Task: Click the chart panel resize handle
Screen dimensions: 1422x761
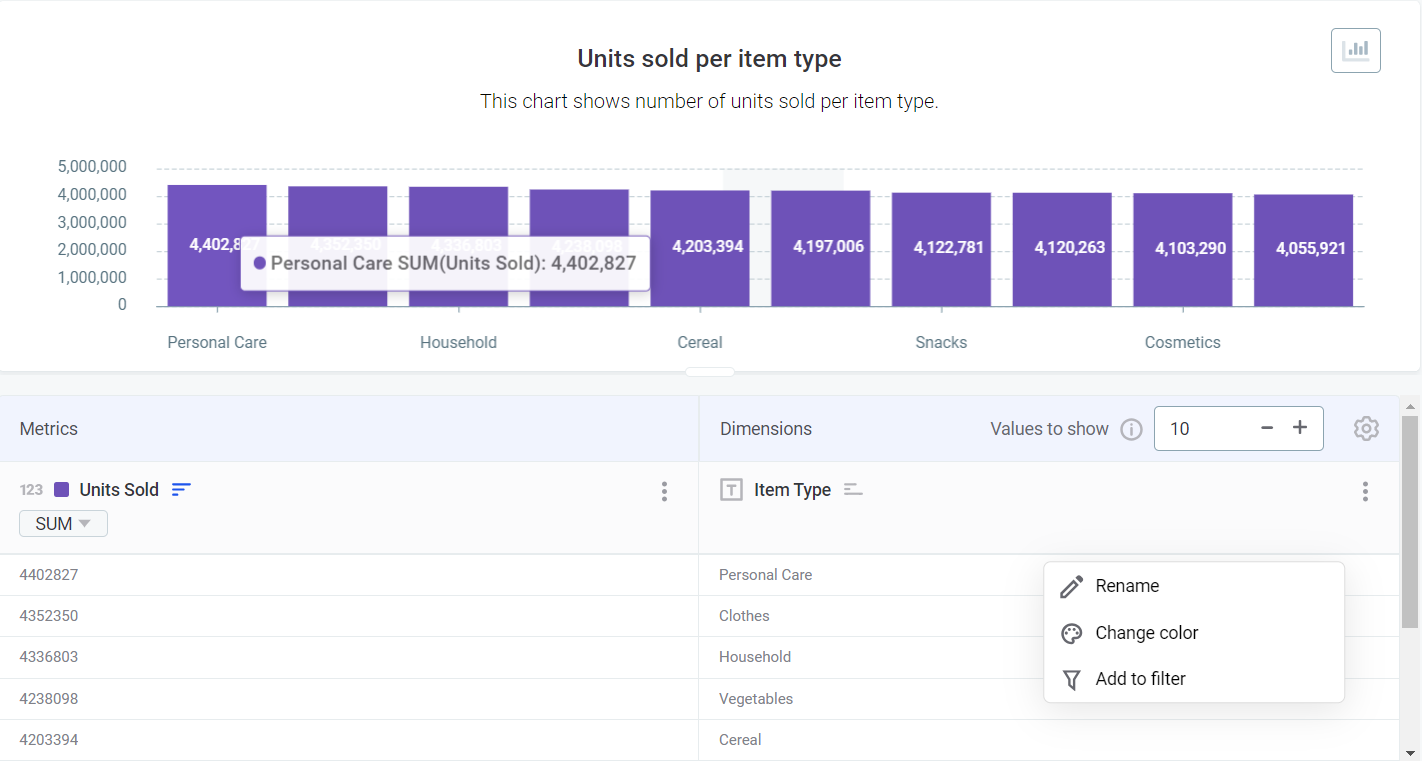Action: [x=710, y=372]
